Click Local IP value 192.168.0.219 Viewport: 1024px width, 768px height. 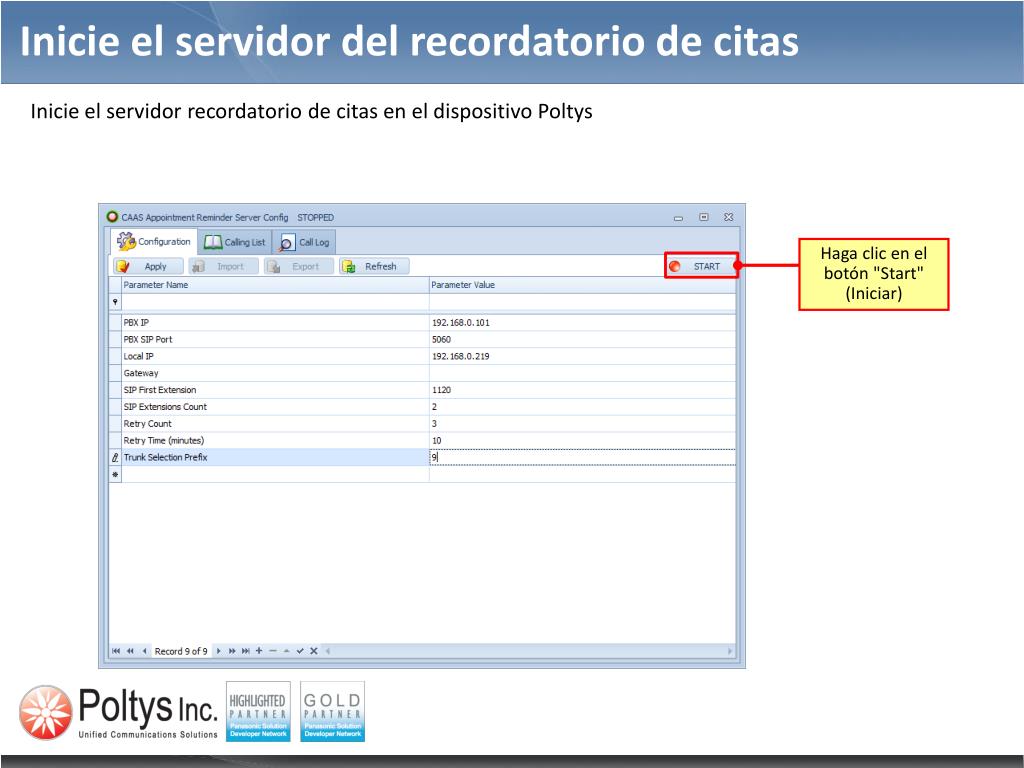point(460,356)
